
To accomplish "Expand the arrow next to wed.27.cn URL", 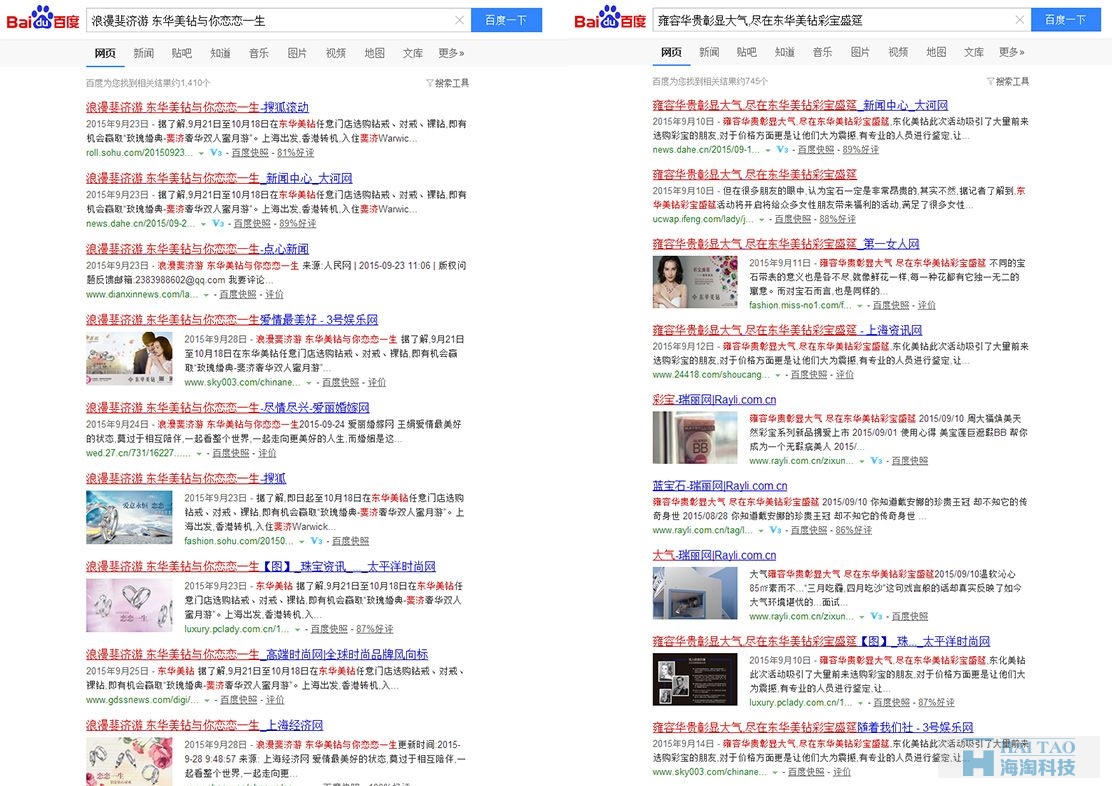I will point(199,454).
